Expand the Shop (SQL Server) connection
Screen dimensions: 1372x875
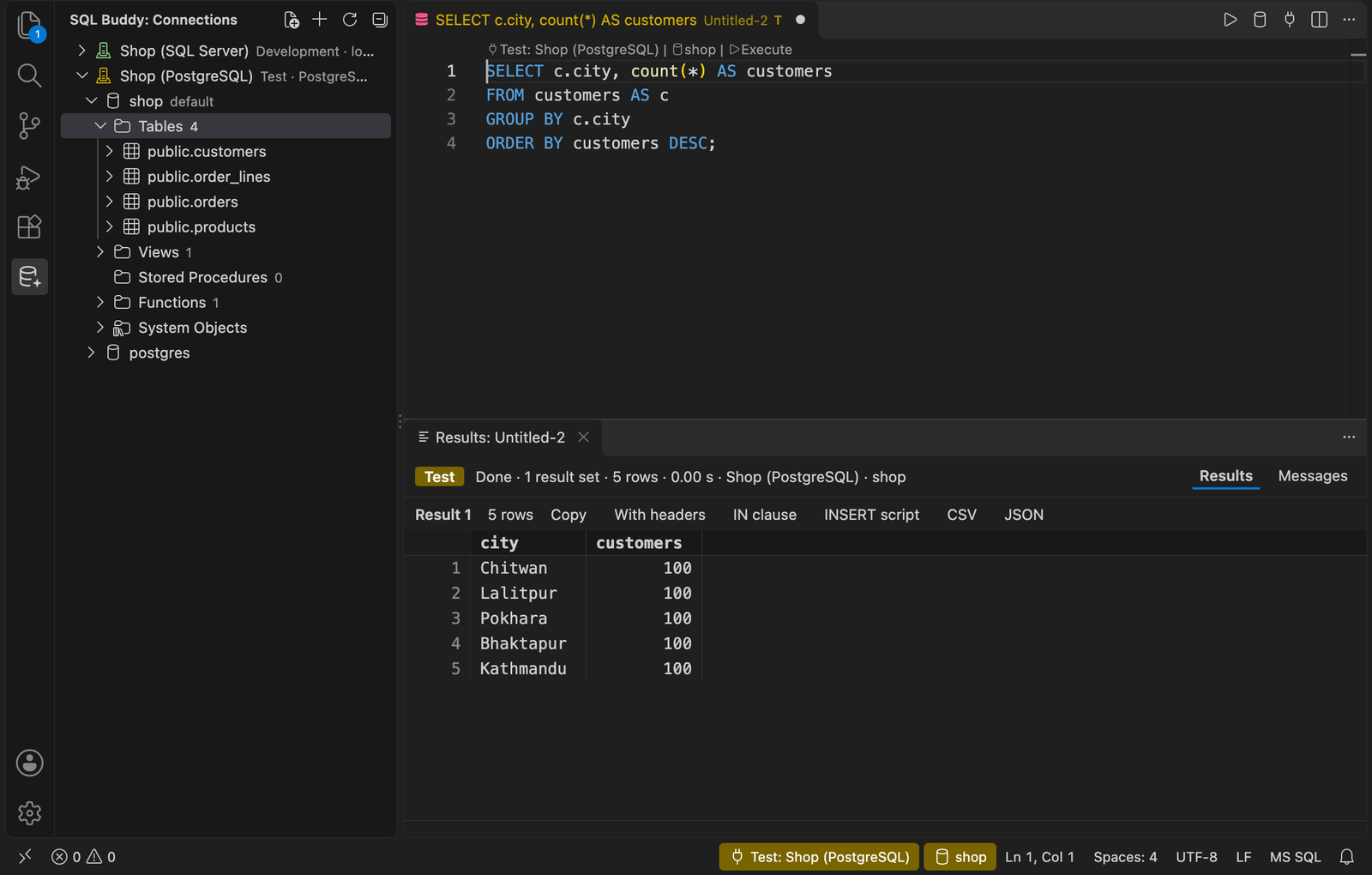[x=82, y=51]
